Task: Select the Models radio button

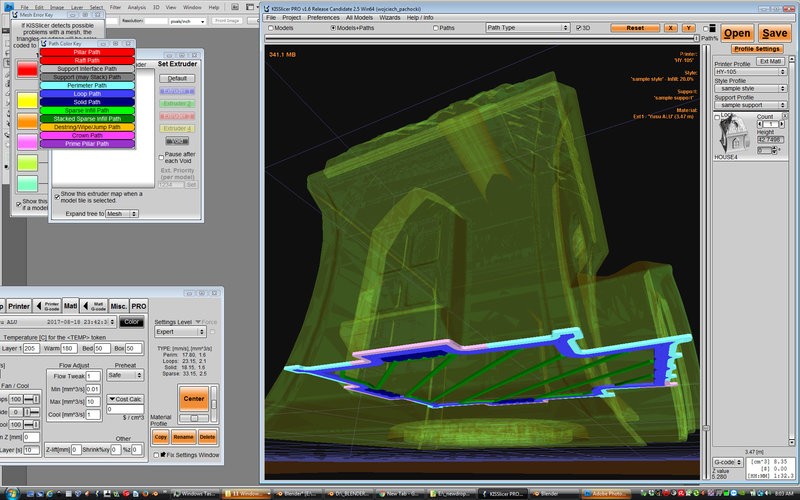Action: pyautogui.click(x=271, y=28)
